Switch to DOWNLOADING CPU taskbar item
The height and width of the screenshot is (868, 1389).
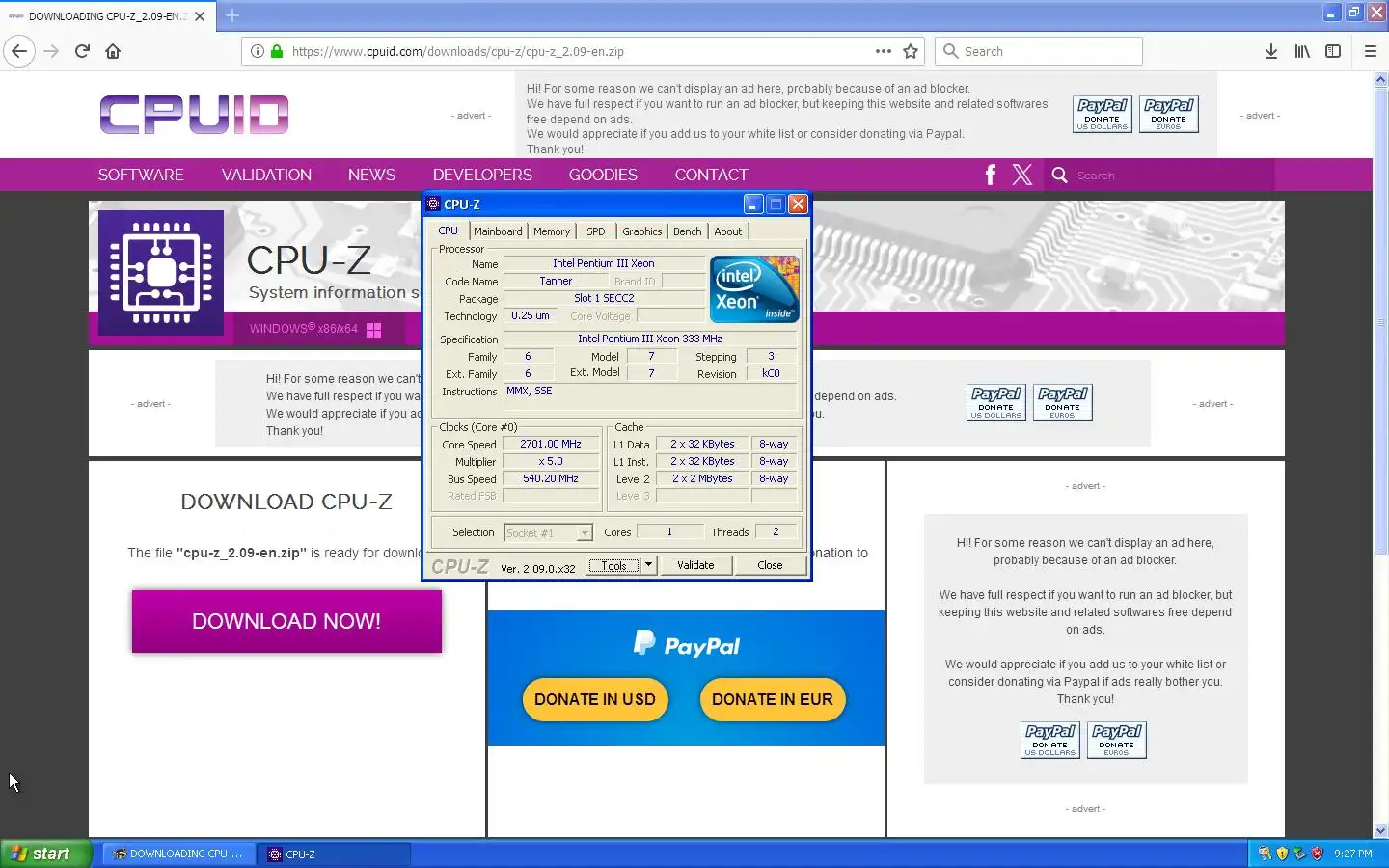click(x=178, y=854)
